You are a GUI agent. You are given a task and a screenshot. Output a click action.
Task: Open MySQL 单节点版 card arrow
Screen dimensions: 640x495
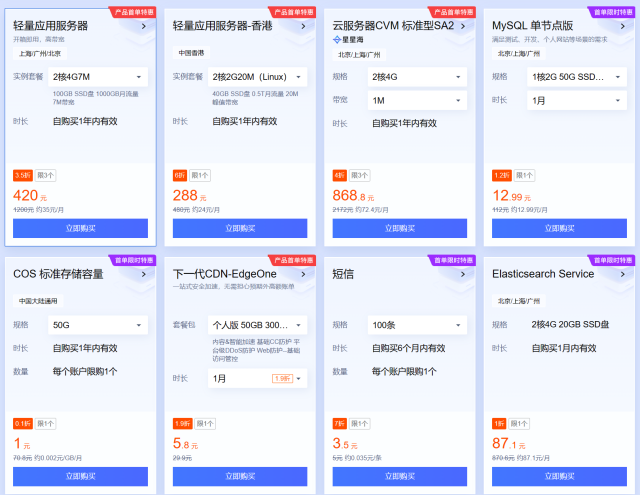point(622,27)
